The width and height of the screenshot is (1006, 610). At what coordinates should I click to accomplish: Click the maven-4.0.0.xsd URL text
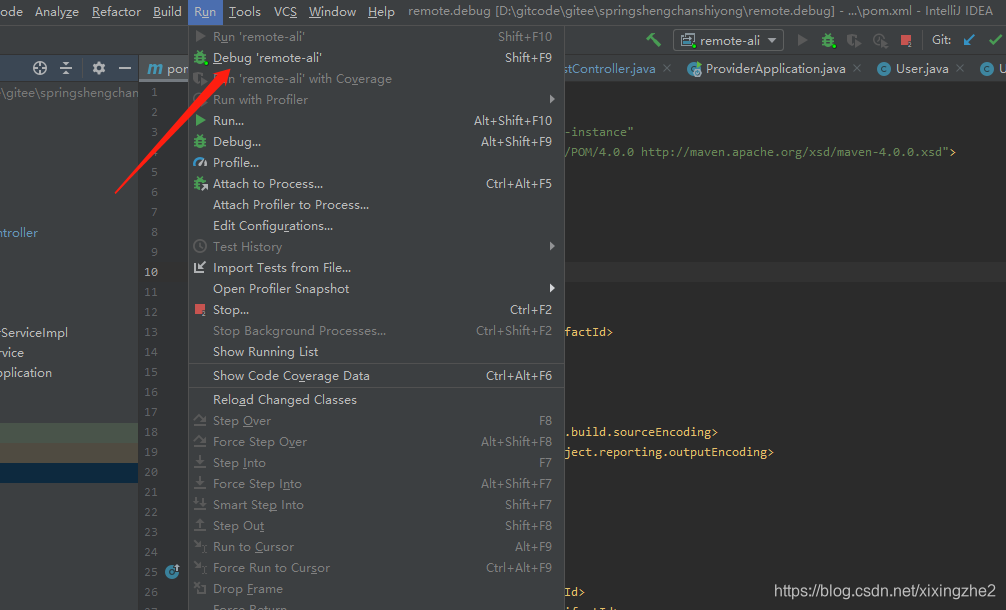click(x=792, y=152)
